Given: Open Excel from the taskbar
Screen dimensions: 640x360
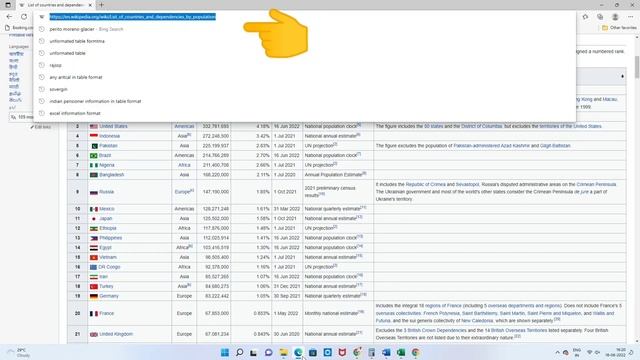Looking at the screenshot, I should (401, 352).
